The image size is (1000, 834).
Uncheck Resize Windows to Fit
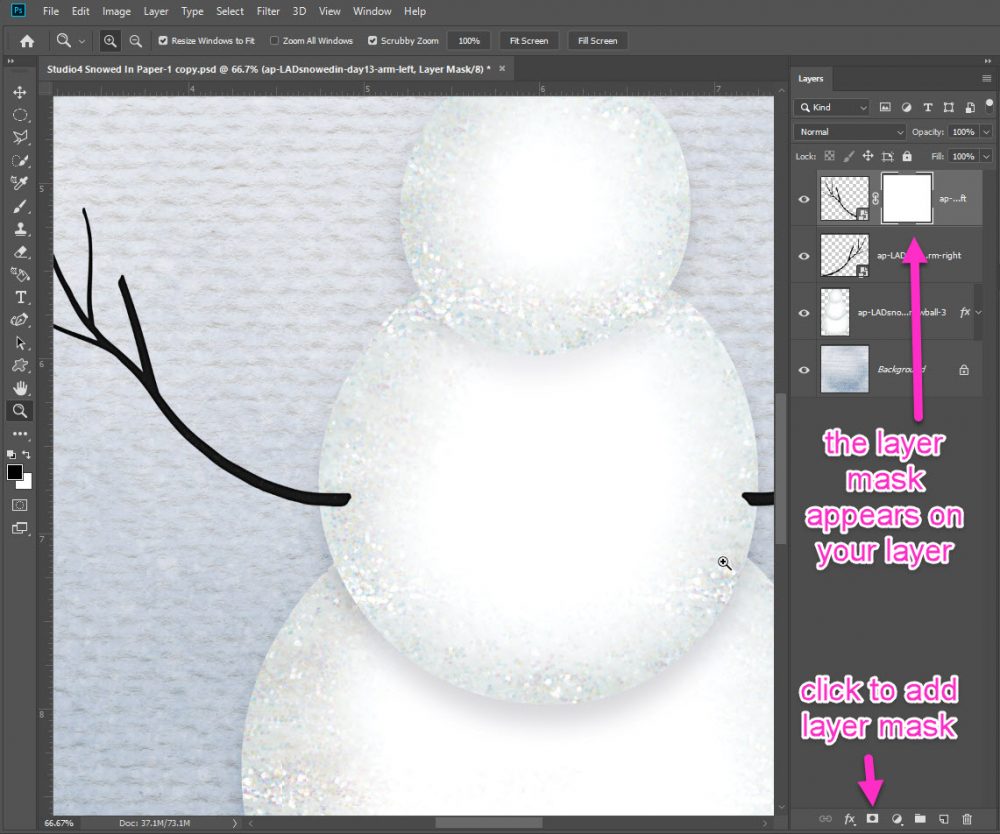coord(164,41)
